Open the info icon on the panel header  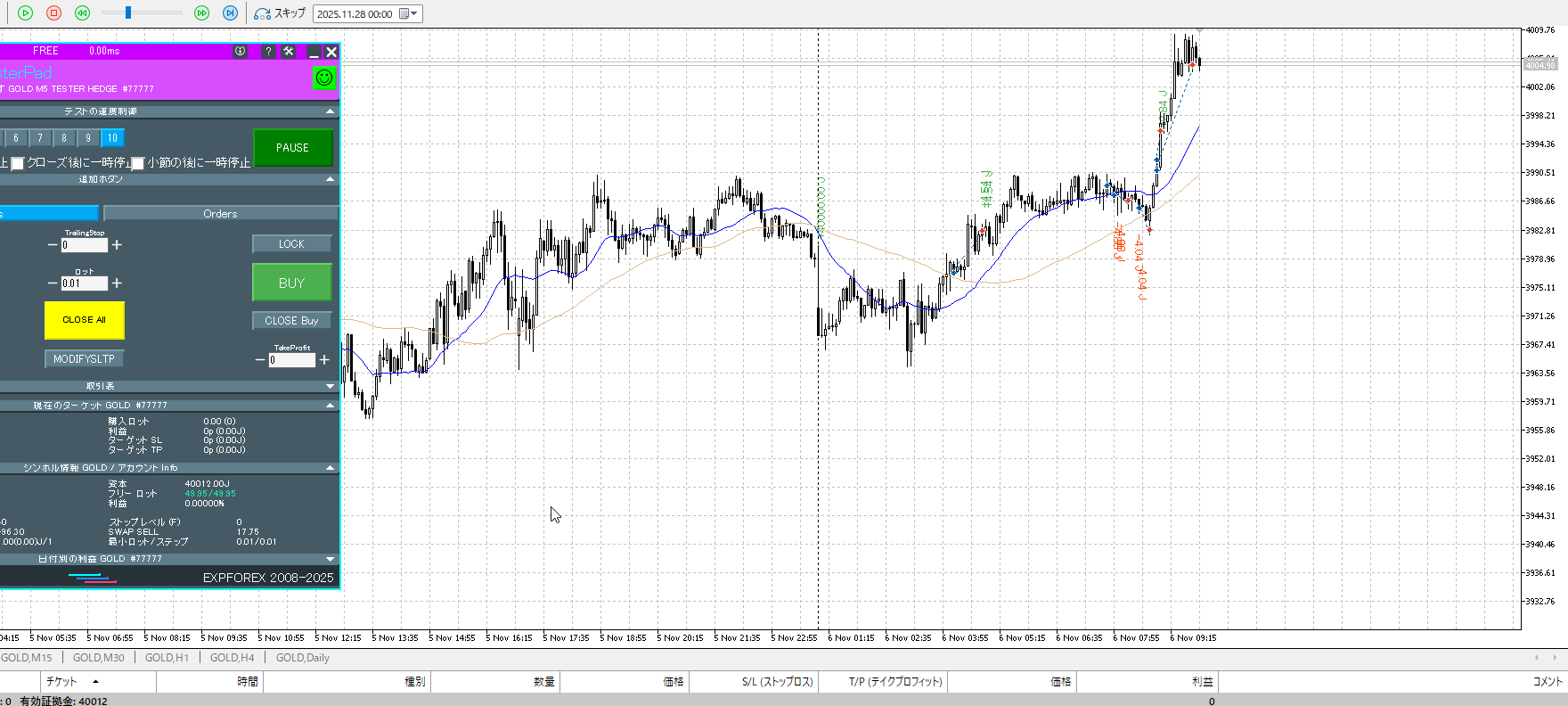[x=240, y=52]
